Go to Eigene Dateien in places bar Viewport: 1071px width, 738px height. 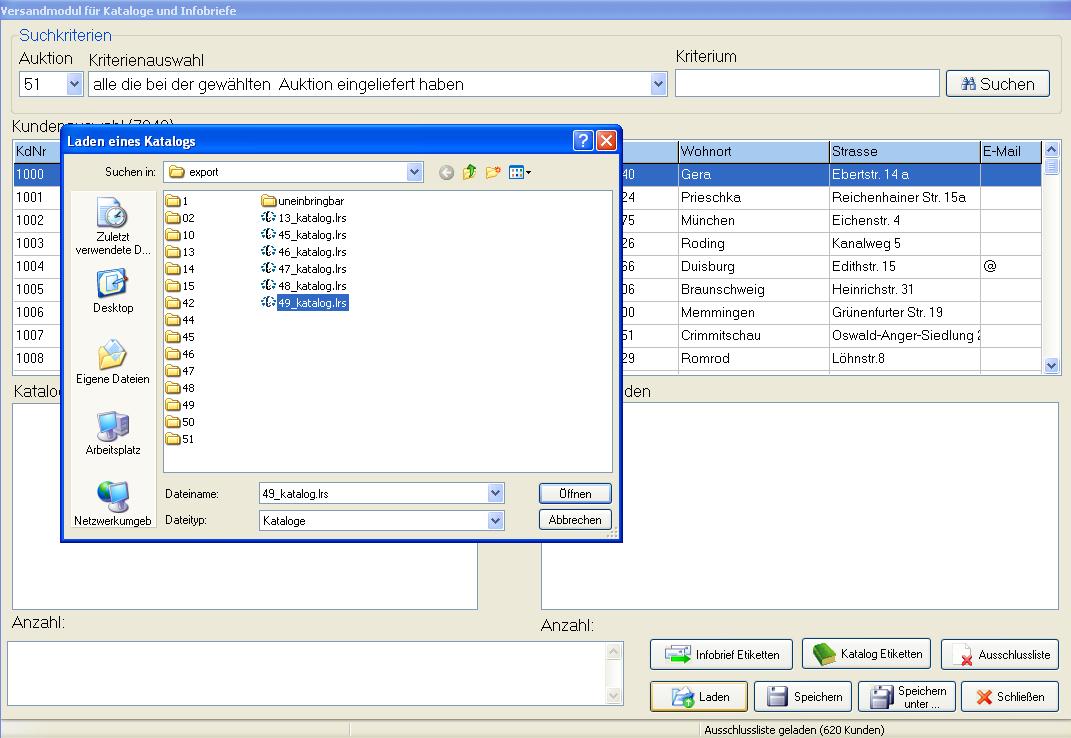[x=112, y=361]
